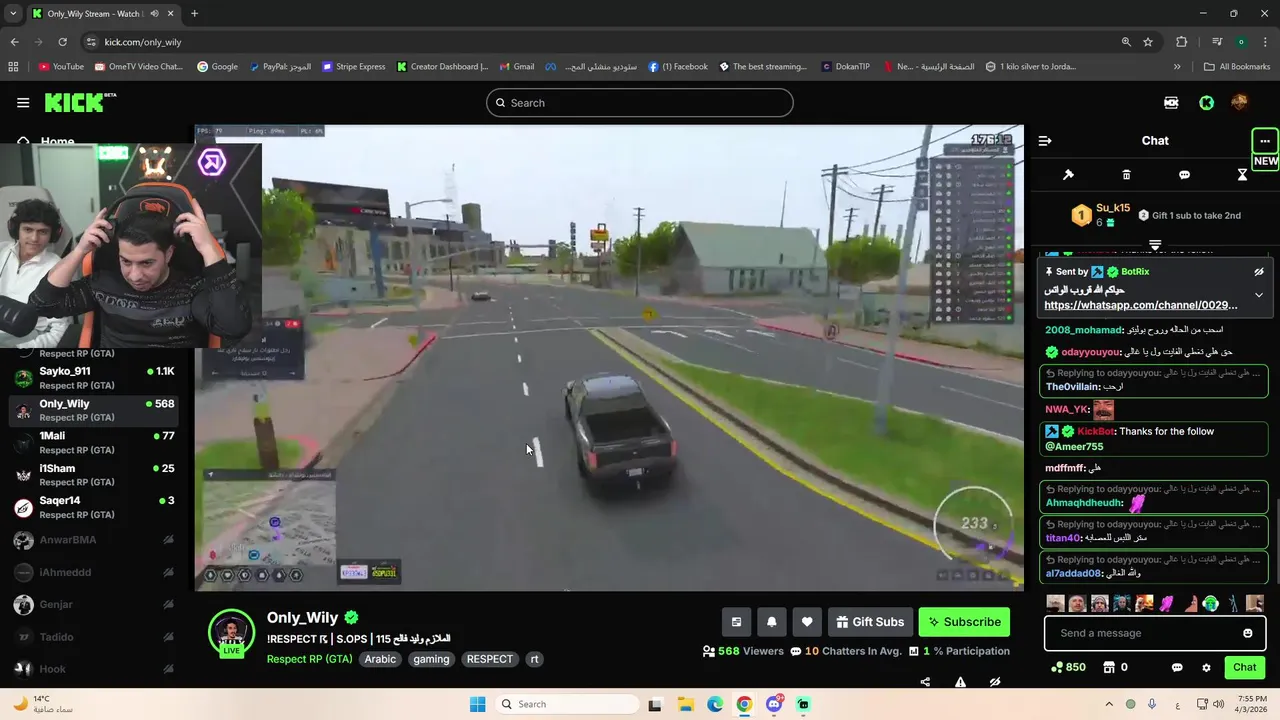Click green K circle icon in header
Screen dimensions: 1280x720
(x=1207, y=103)
